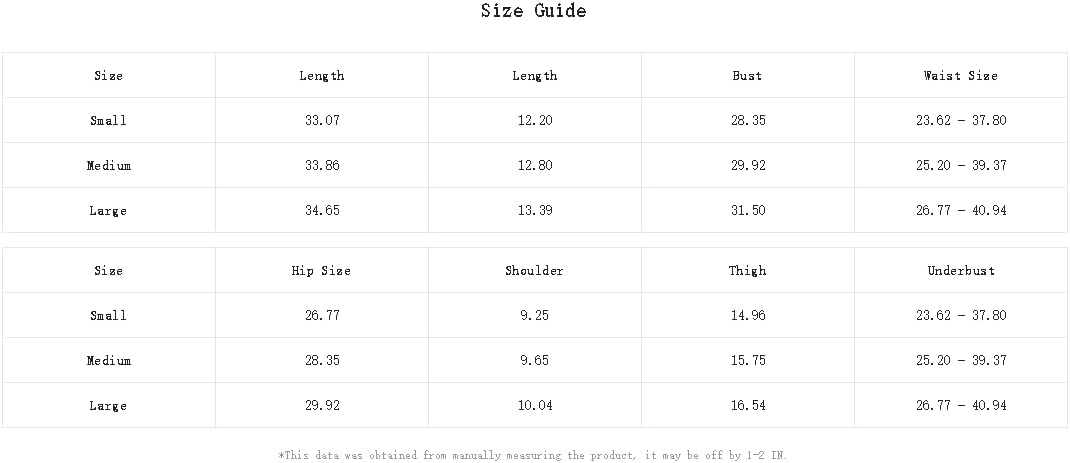Click the 31.50 bust value
This screenshot has height=463, width=1070.
(x=748, y=210)
